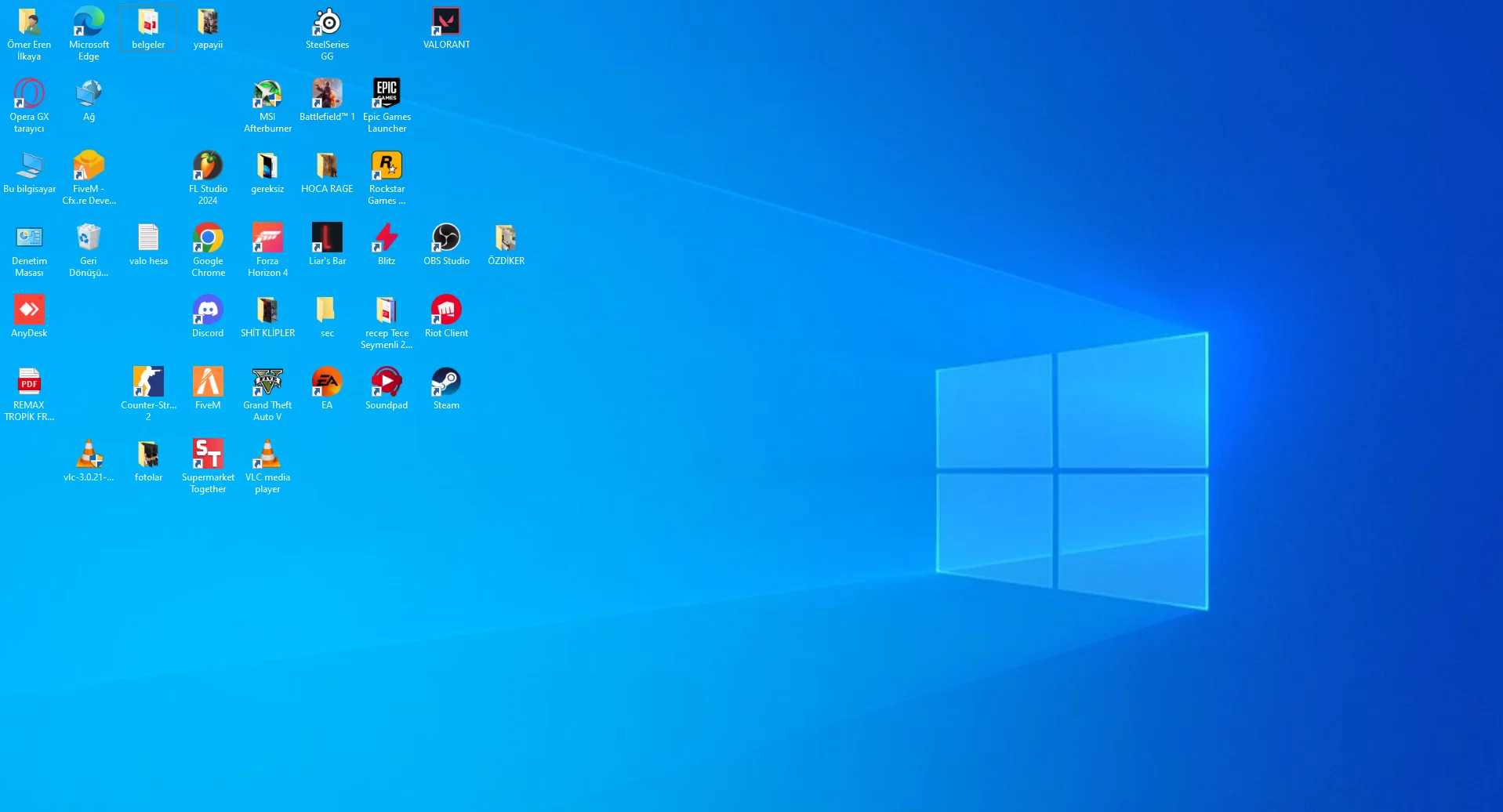The width and height of the screenshot is (1503, 812).
Task: Open MSI Afterburner
Action: [x=267, y=93]
